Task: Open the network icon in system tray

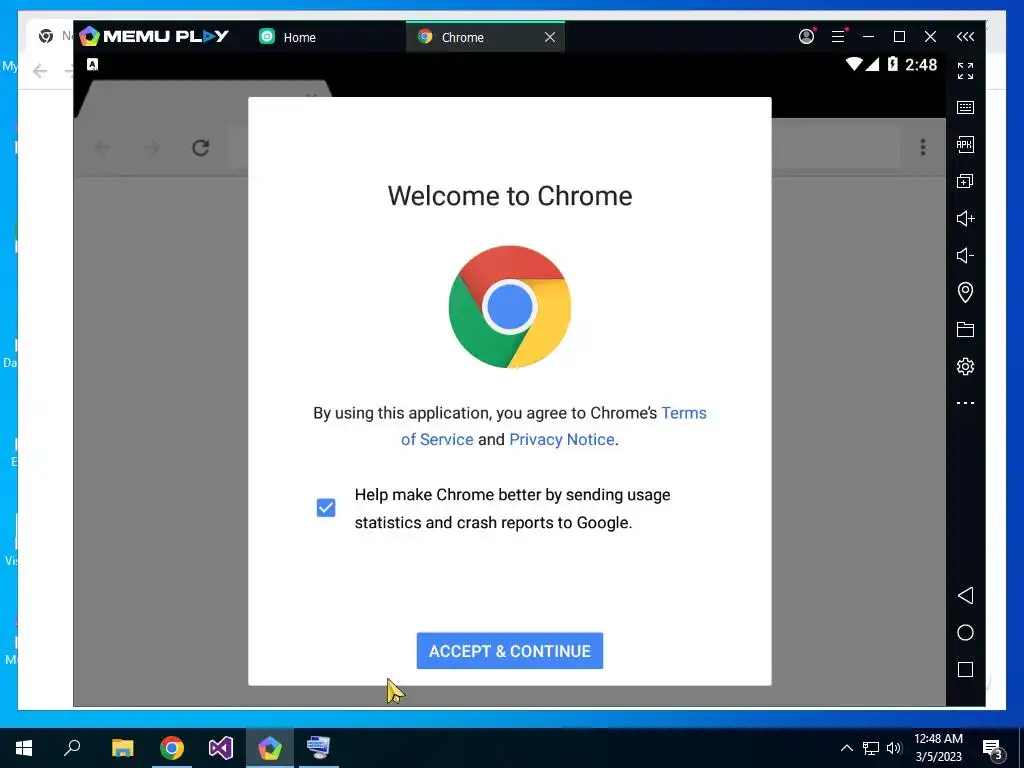Action: click(x=871, y=748)
